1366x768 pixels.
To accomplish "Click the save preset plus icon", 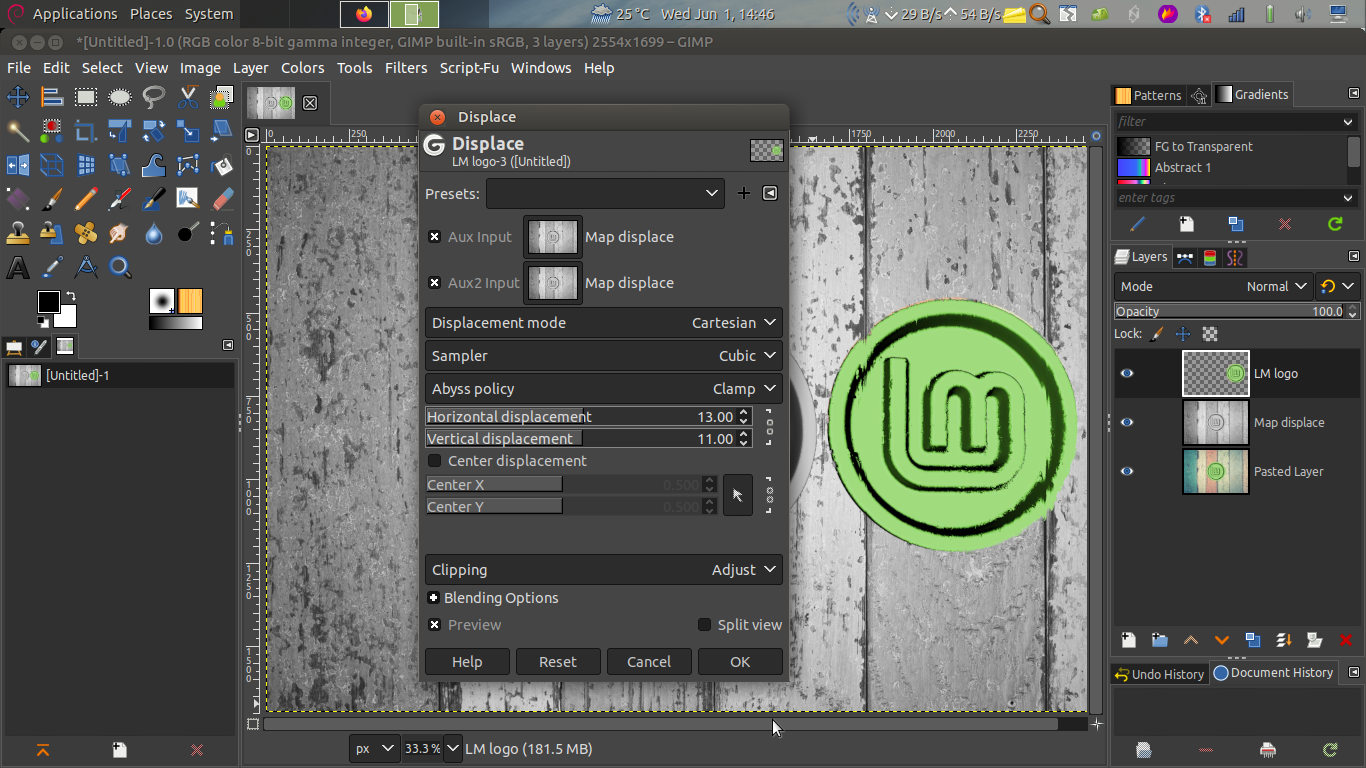I will coord(743,193).
